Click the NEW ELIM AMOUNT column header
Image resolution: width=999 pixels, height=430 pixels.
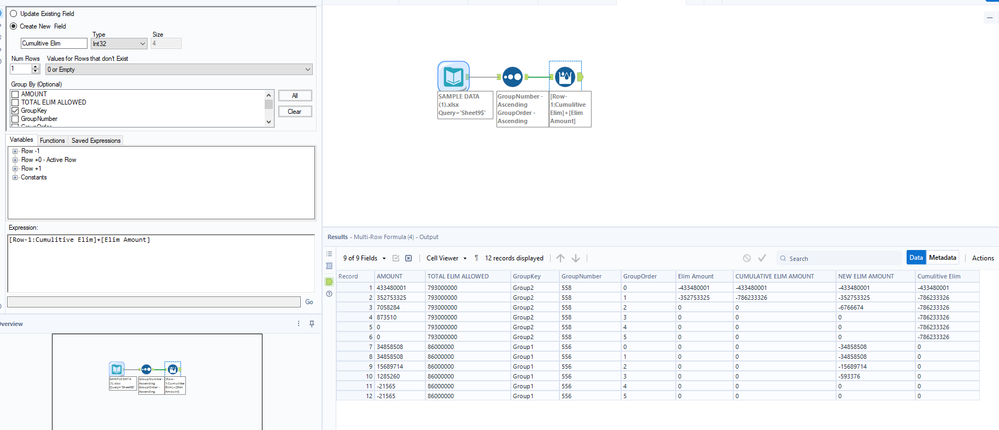(875, 276)
